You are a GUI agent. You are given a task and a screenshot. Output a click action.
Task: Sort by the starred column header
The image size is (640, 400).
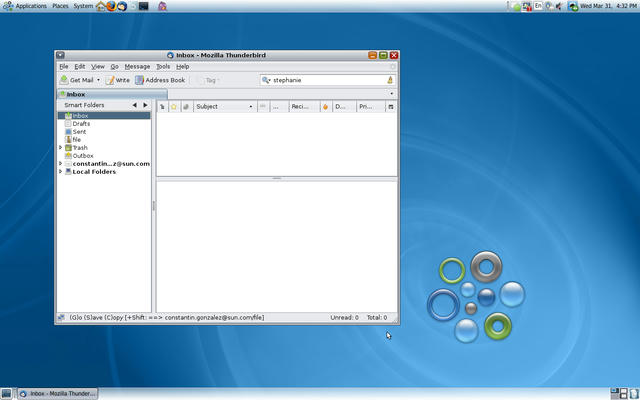174,106
